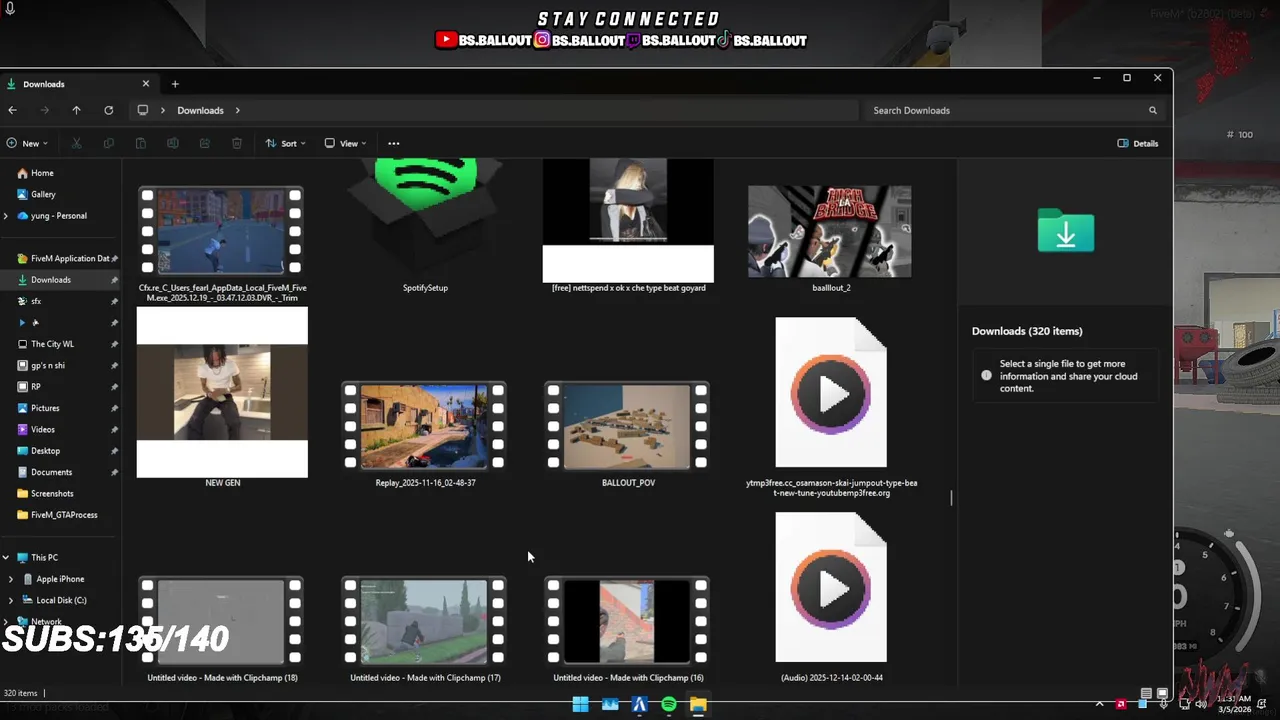The width and height of the screenshot is (1280, 720).
Task: Collapse the This PC node
Action: coord(6,558)
